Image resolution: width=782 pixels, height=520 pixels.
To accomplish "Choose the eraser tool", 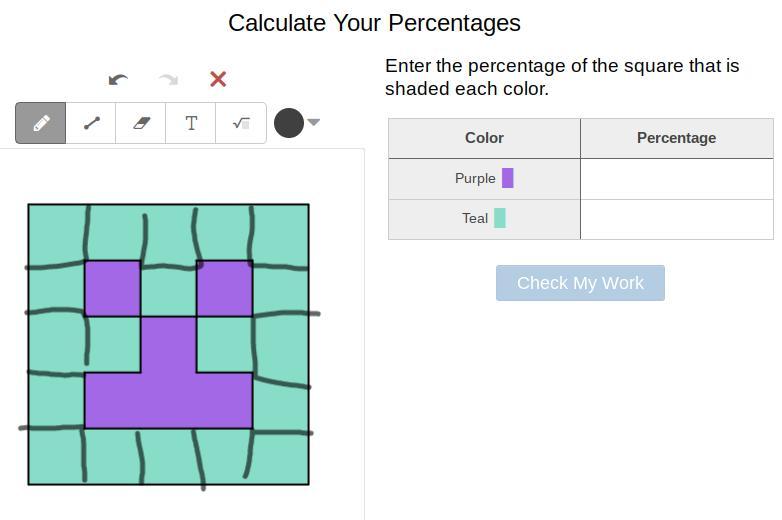I will (141, 123).
